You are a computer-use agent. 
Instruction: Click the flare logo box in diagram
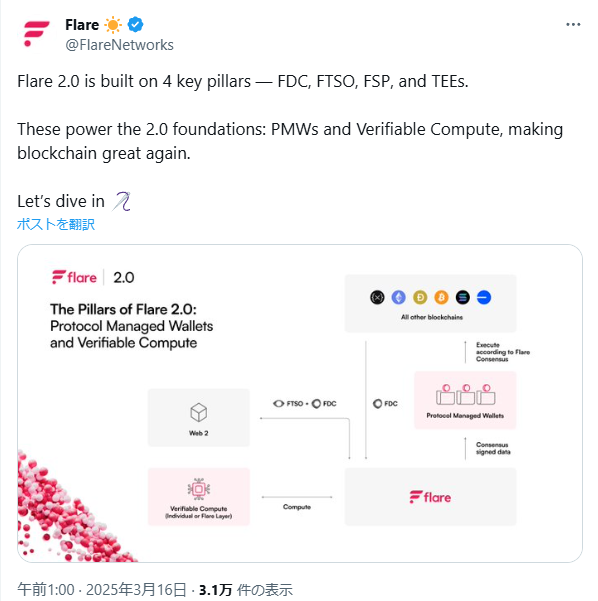[x=430, y=497]
